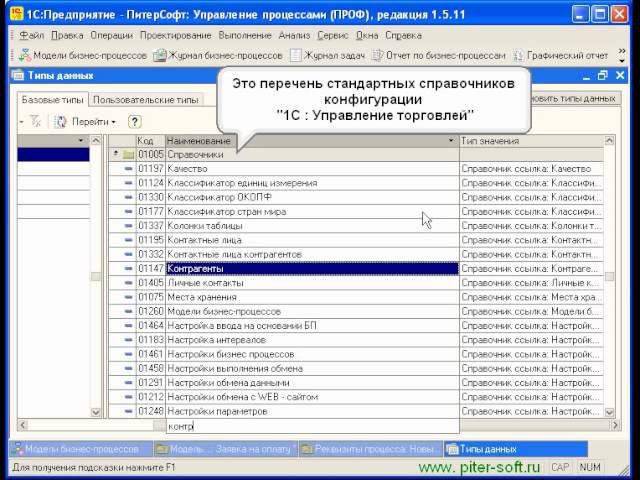This screenshot has height=480, width=640.
Task: Open the left pane header dropdown arrow
Action: 80,140
